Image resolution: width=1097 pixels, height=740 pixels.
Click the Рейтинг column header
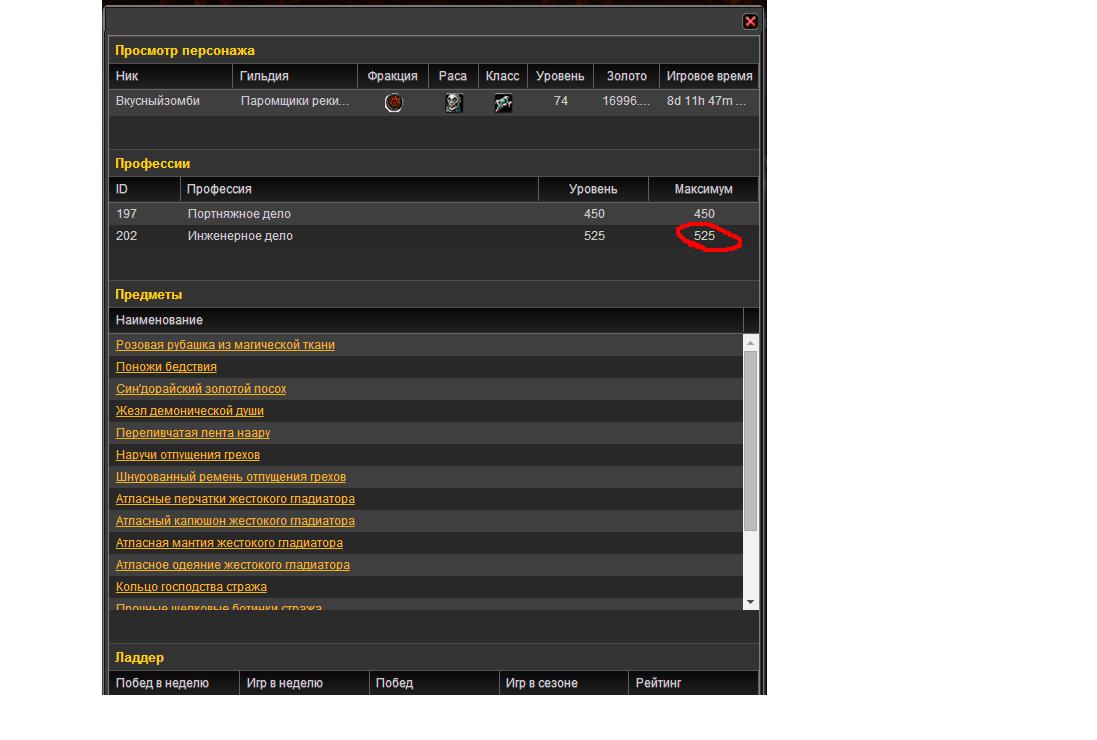pos(693,683)
